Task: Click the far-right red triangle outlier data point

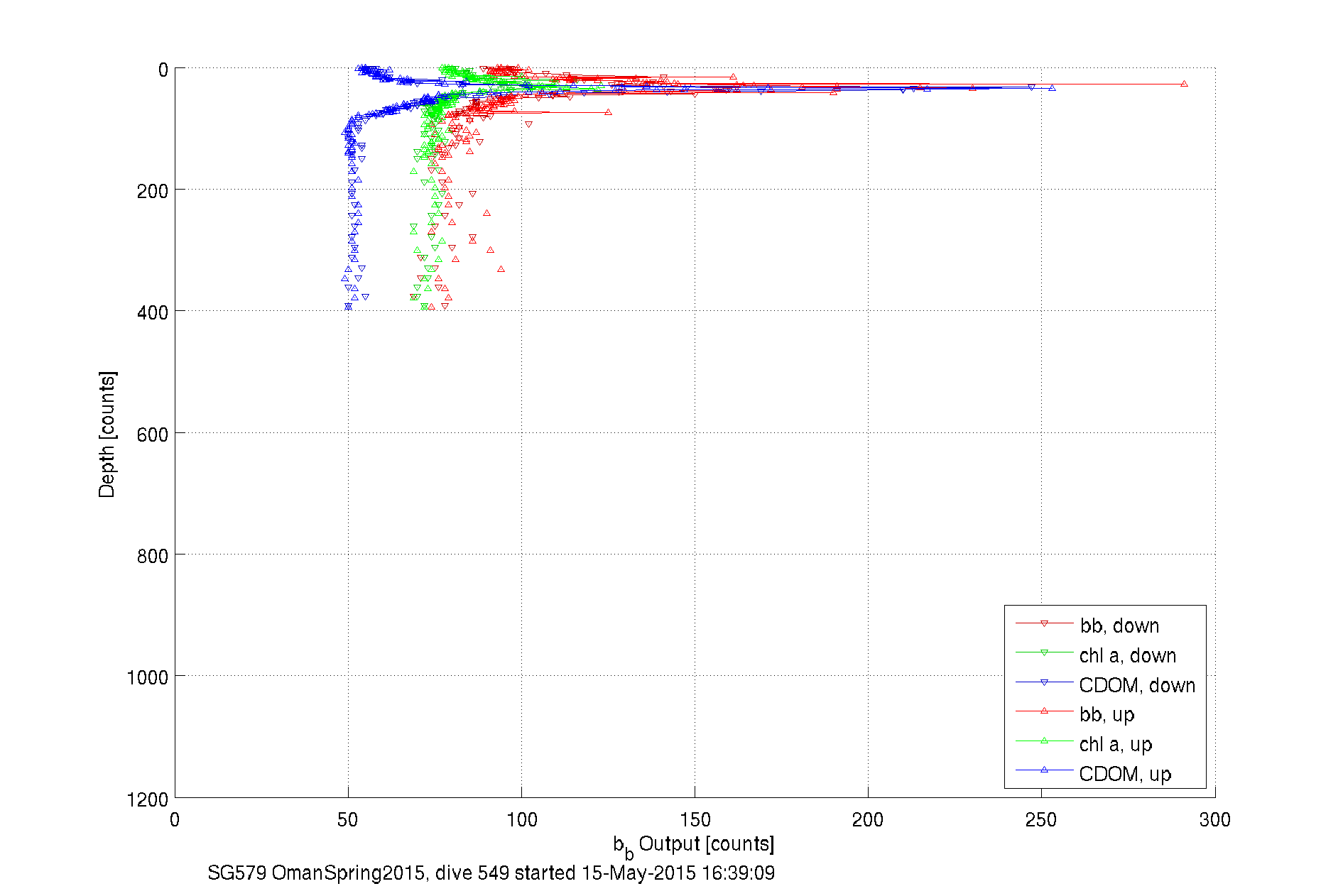Action: [1184, 84]
